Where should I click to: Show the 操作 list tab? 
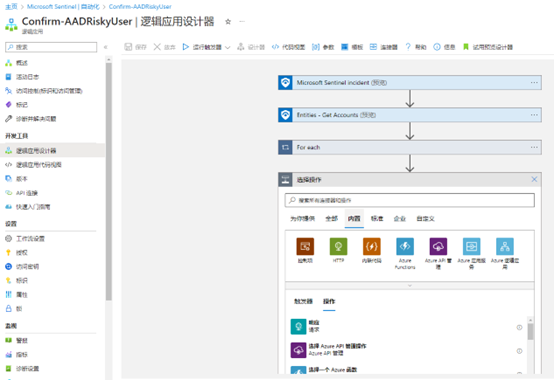(x=329, y=301)
